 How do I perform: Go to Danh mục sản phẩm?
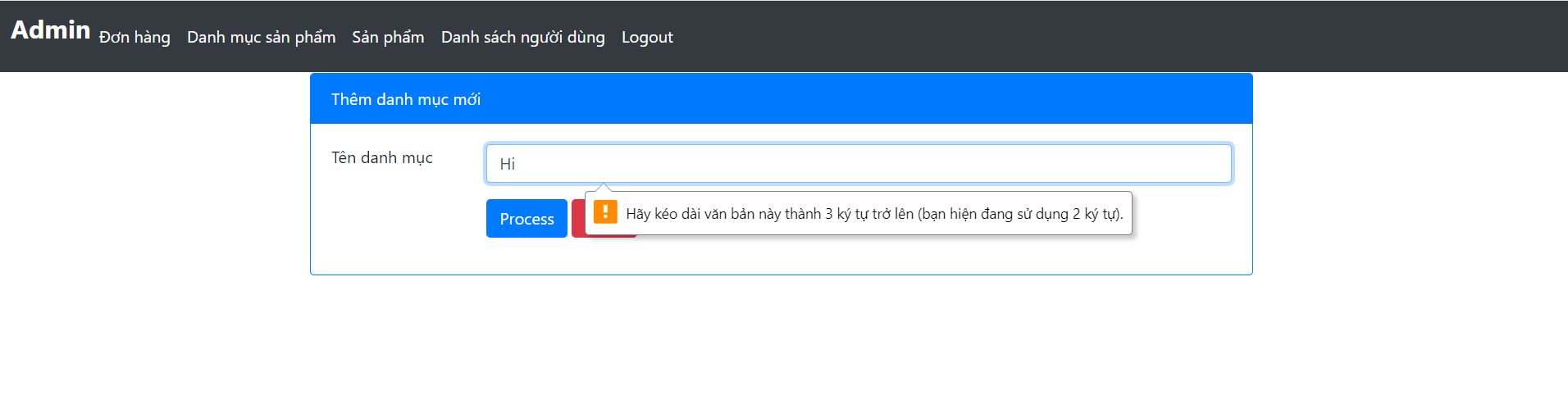pyautogui.click(x=261, y=38)
